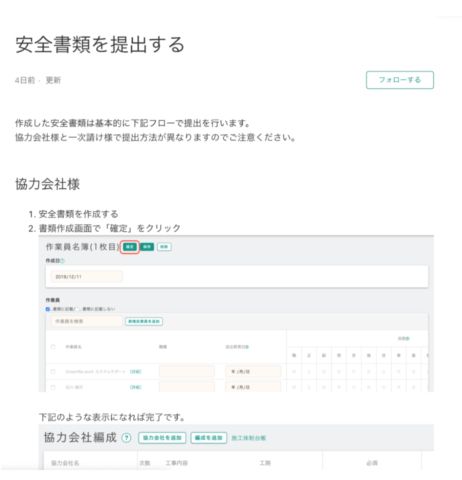
Task: Click the 協力会社を追加 button
Action: [x=162, y=438]
